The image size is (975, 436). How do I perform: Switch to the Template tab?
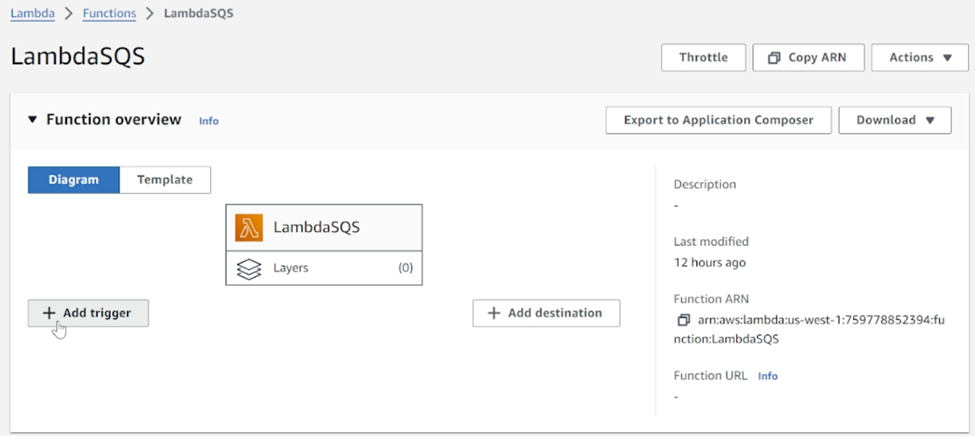(x=165, y=180)
